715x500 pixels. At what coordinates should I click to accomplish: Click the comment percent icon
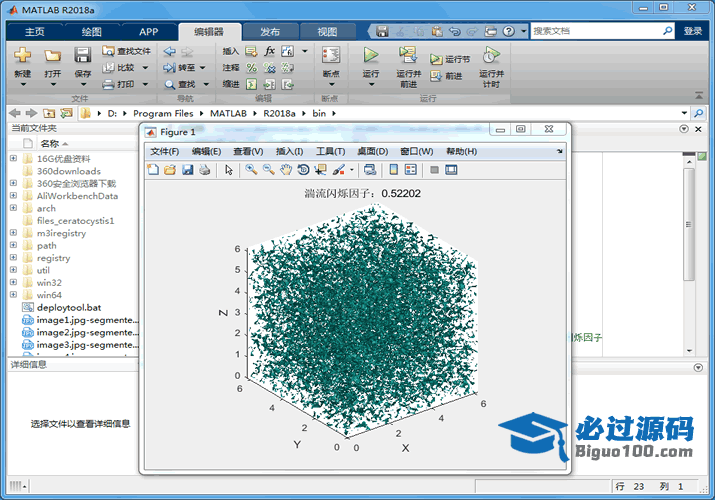[251, 68]
